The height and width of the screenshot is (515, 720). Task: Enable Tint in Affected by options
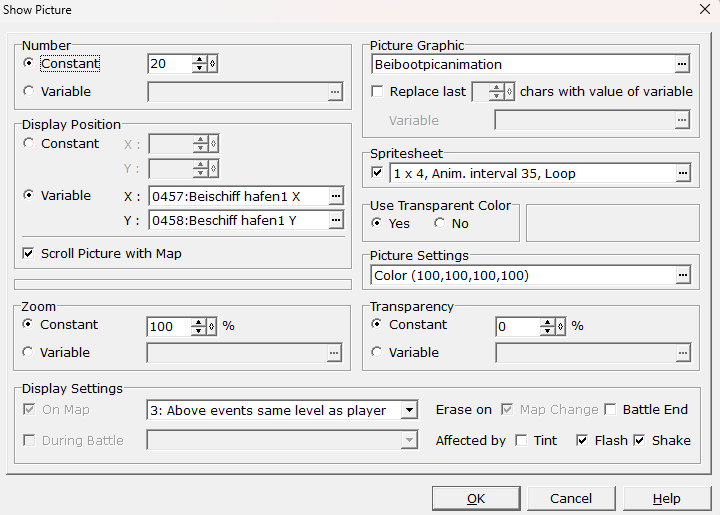[x=521, y=440]
